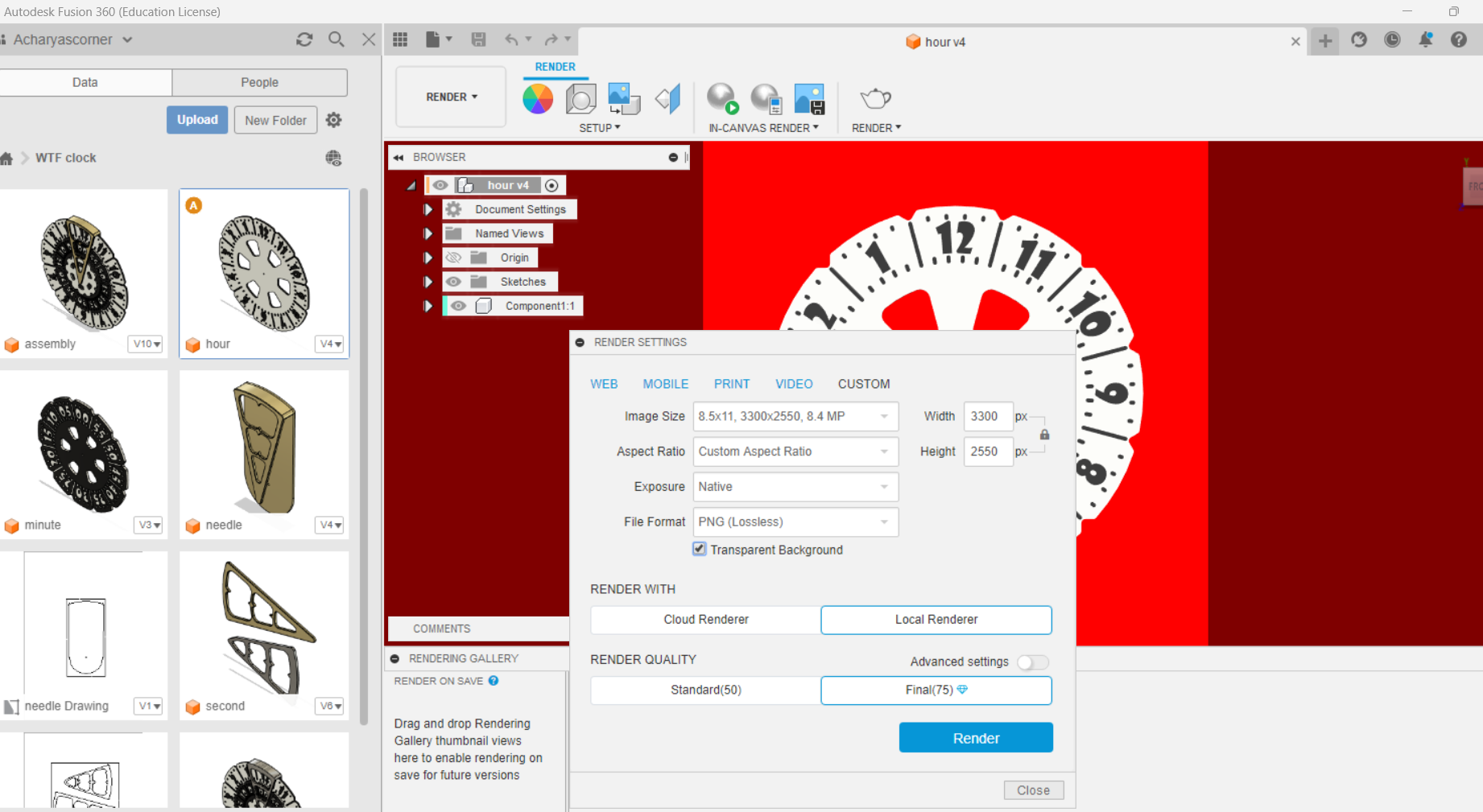The width and height of the screenshot is (1483, 812).
Task: Click the blue Render button
Action: click(976, 737)
